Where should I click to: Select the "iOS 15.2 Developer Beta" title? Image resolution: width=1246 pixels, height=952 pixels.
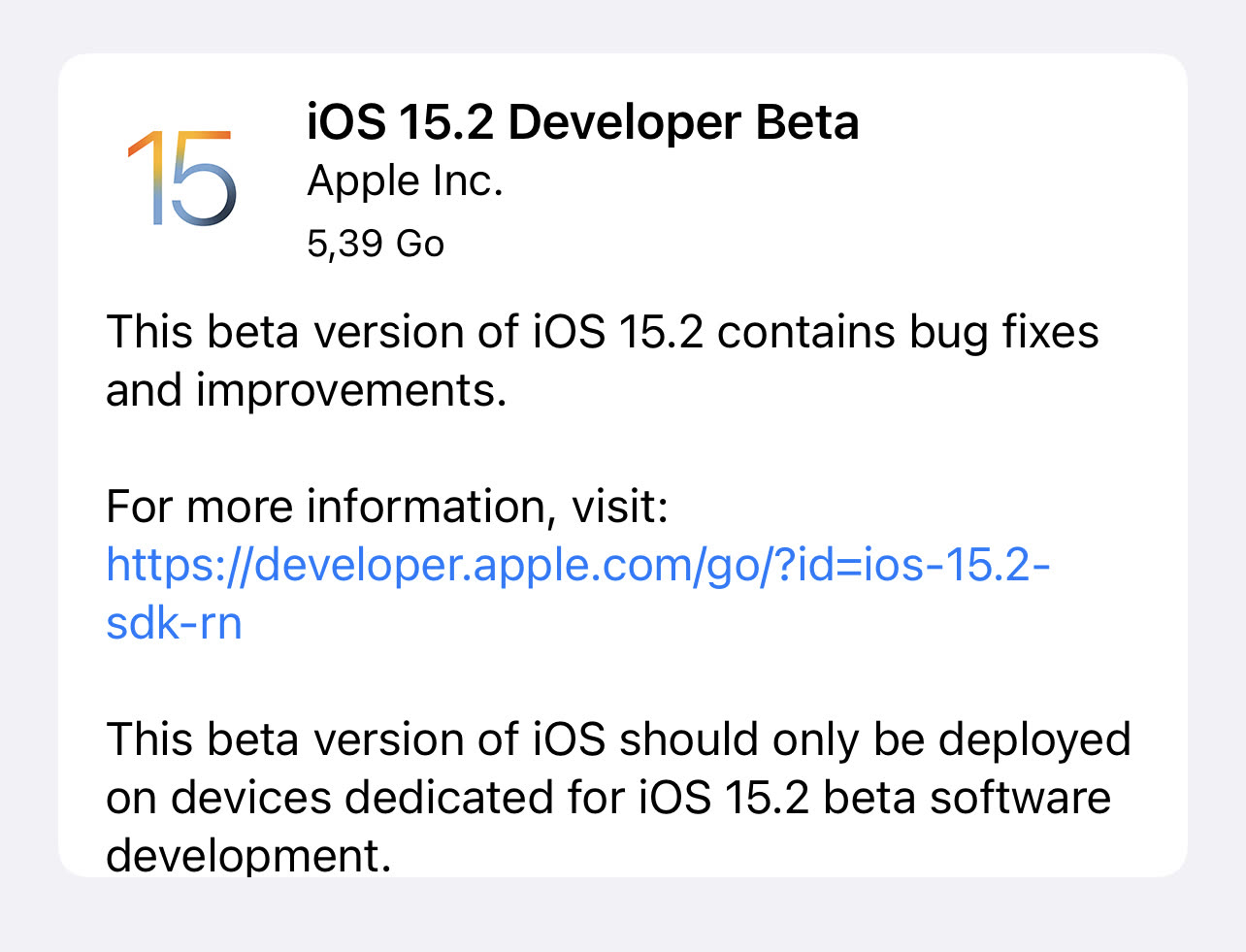click(x=582, y=123)
